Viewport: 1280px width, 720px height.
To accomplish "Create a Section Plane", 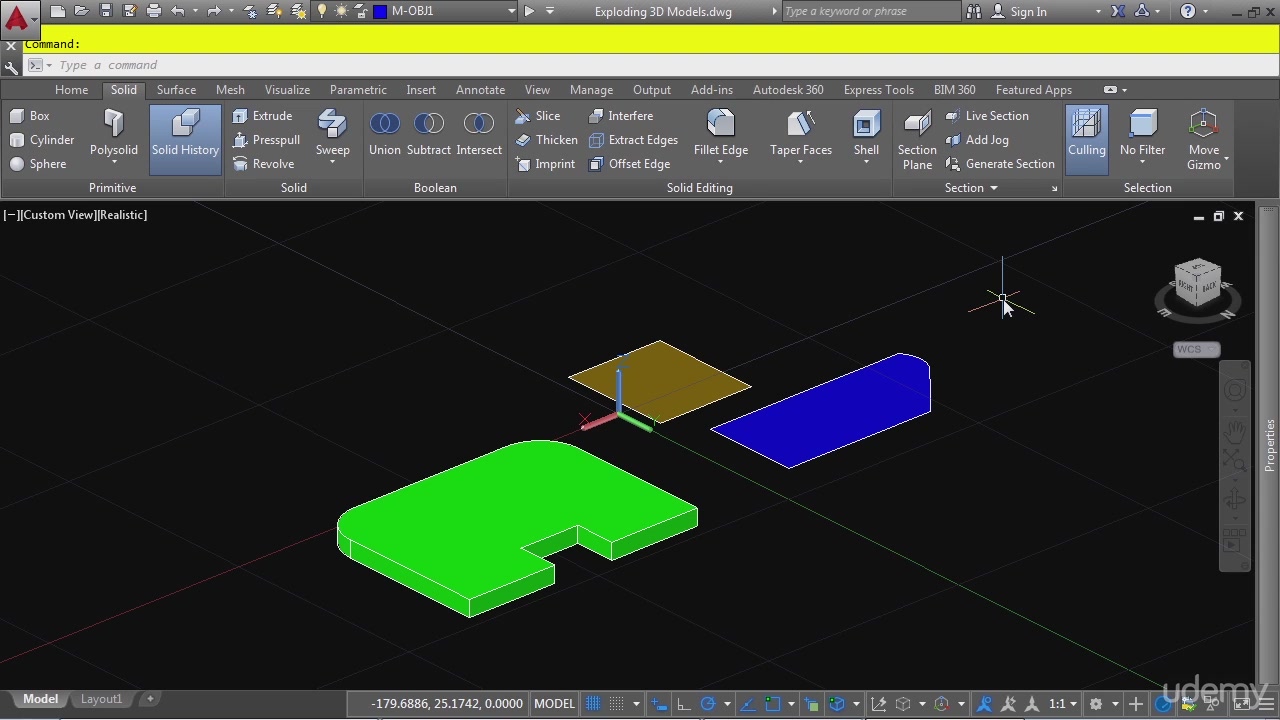I will [917, 140].
